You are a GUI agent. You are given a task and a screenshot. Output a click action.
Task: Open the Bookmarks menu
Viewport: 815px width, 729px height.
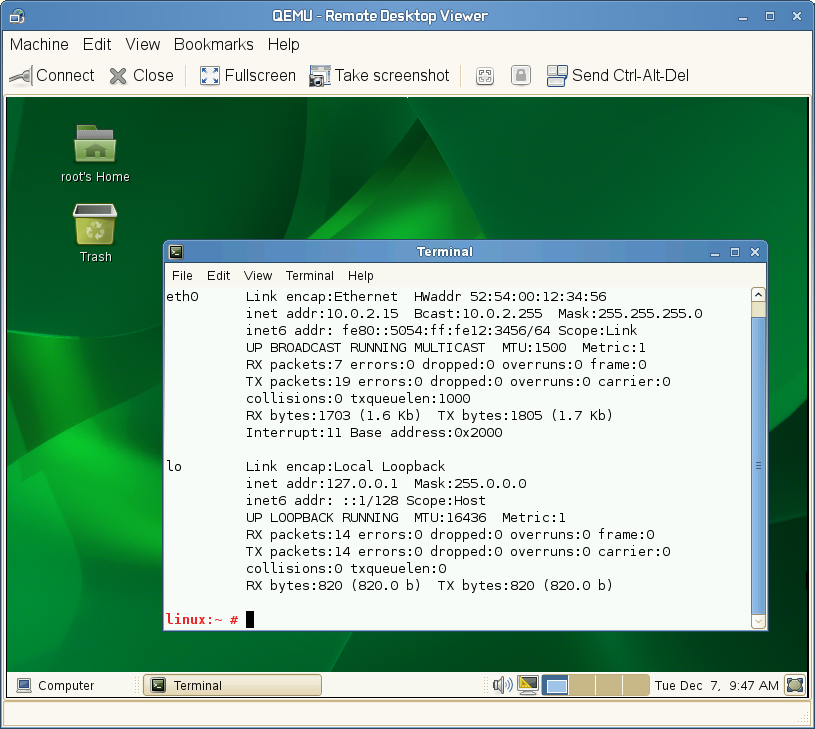(x=213, y=44)
